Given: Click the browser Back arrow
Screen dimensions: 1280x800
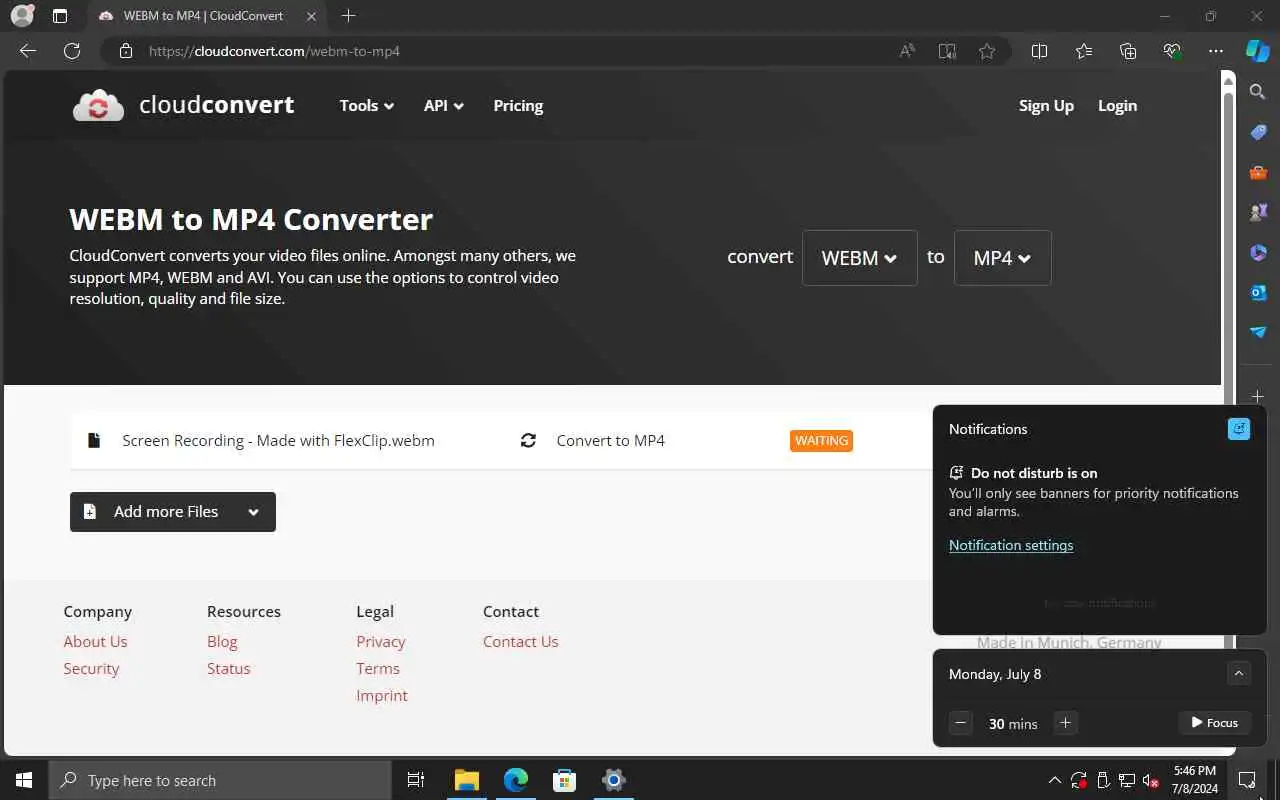Looking at the screenshot, I should pos(28,51).
